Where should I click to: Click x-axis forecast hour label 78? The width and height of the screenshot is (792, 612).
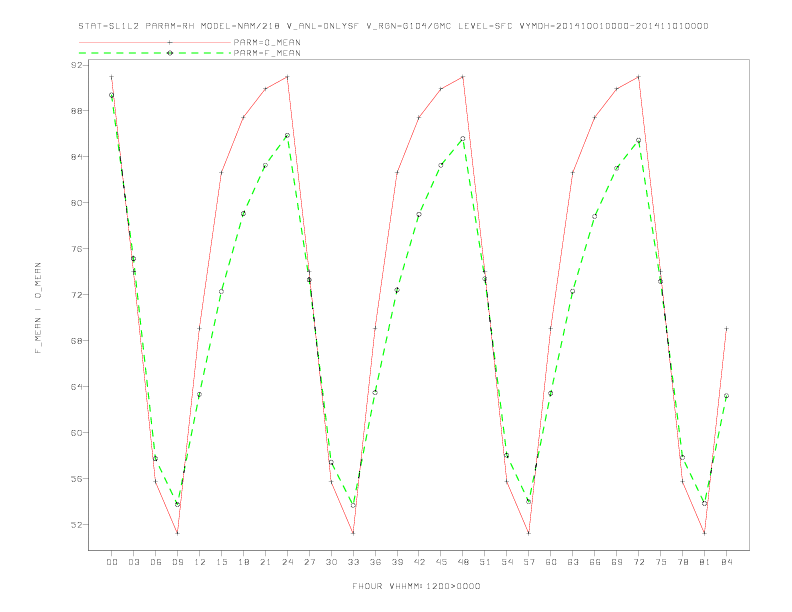[x=683, y=562]
